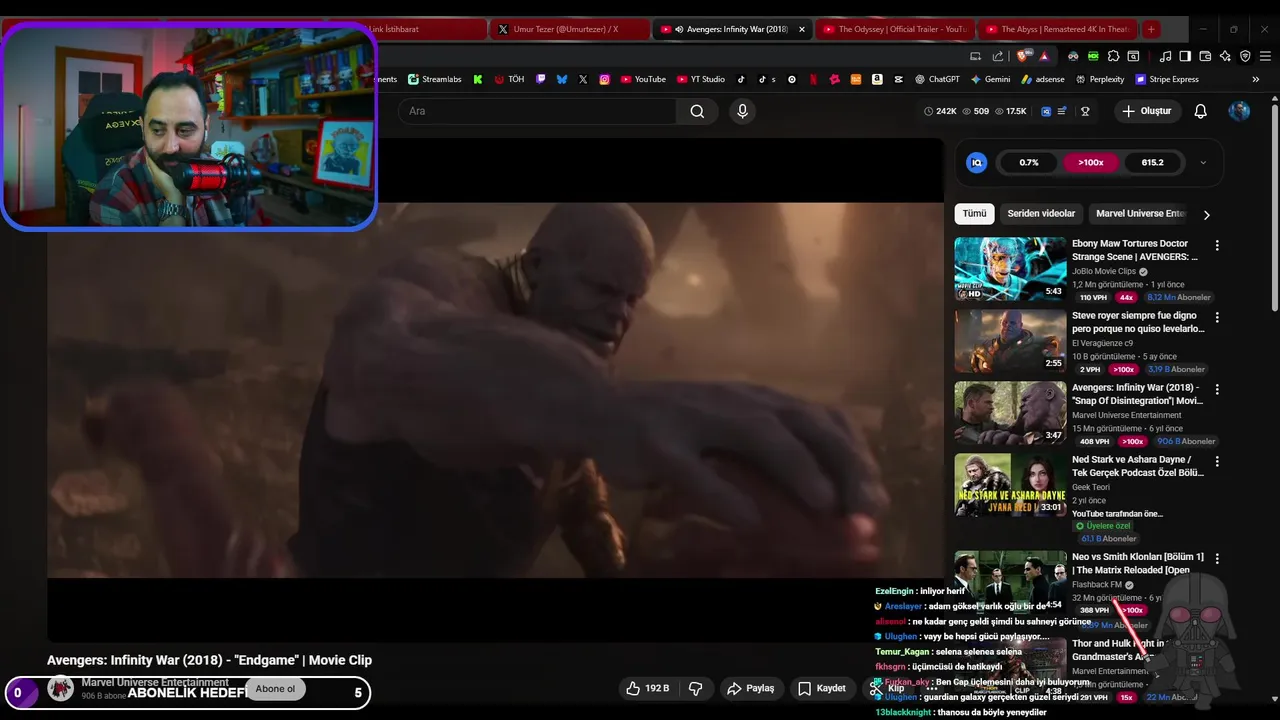This screenshot has height=720, width=1280.
Task: Open options for Snap Of Disintegration video
Action: (1217, 389)
